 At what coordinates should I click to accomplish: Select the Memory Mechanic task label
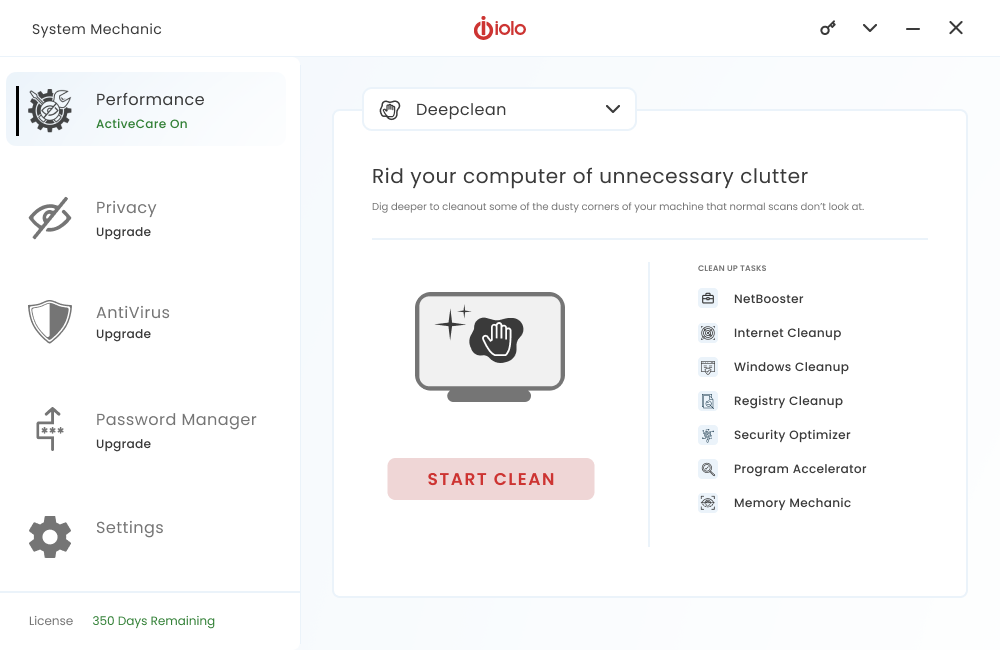coord(792,503)
